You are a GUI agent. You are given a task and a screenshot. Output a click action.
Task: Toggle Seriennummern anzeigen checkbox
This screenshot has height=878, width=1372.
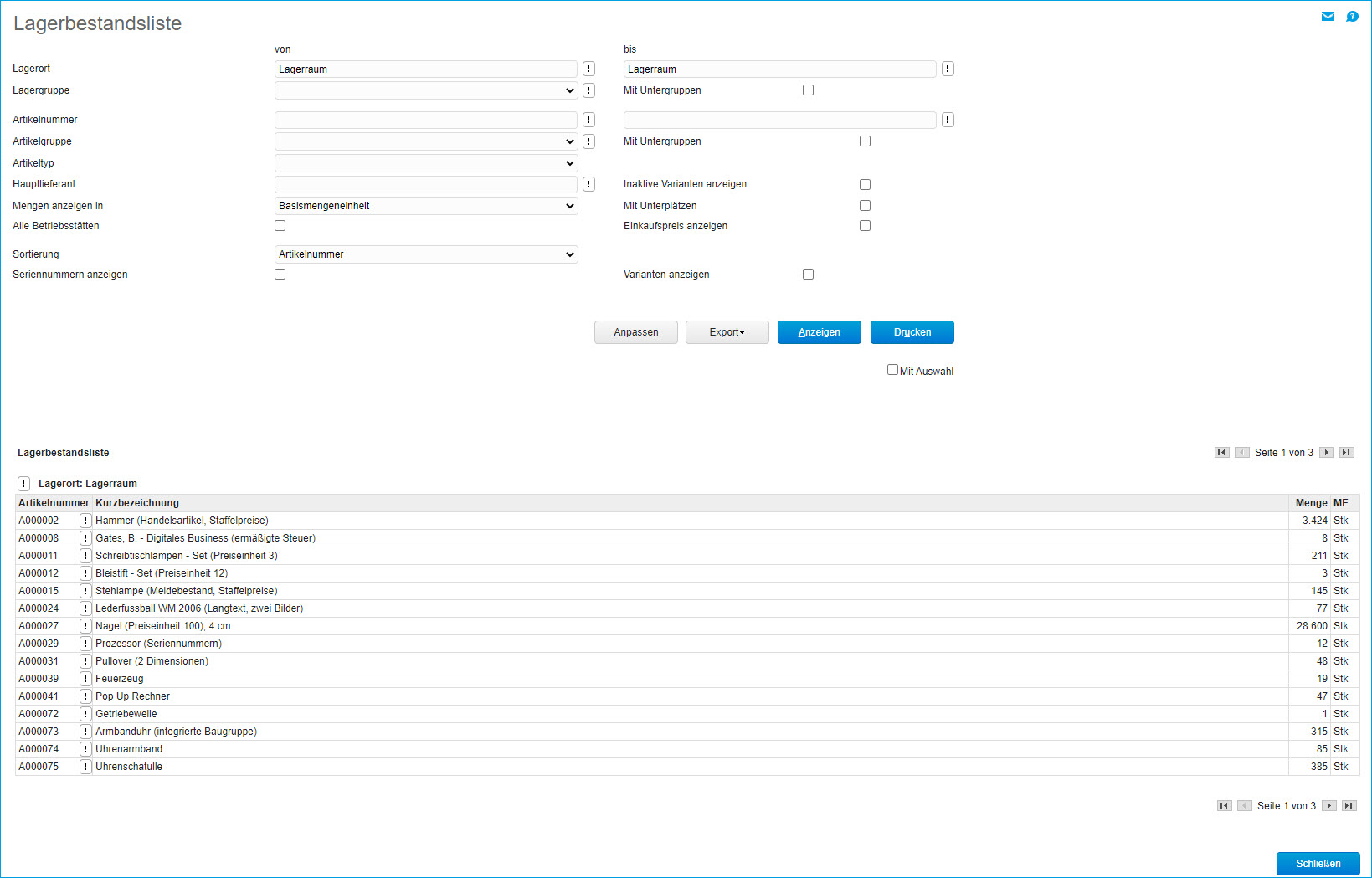[280, 275]
